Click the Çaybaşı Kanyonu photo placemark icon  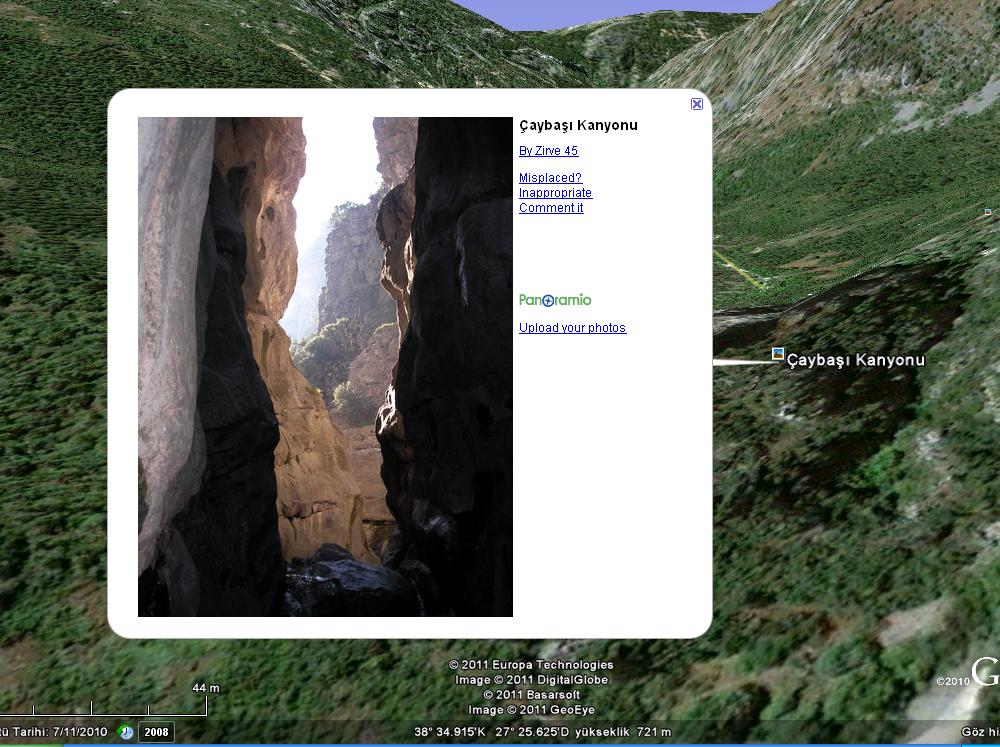778,354
